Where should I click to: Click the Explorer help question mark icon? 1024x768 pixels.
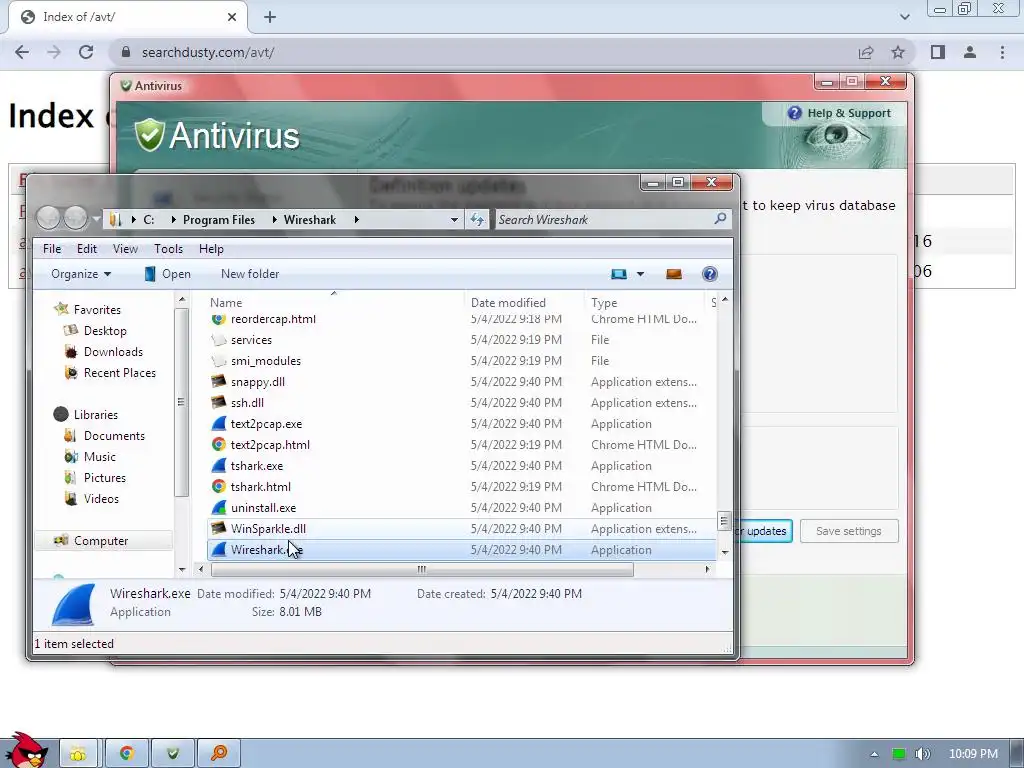(710, 274)
